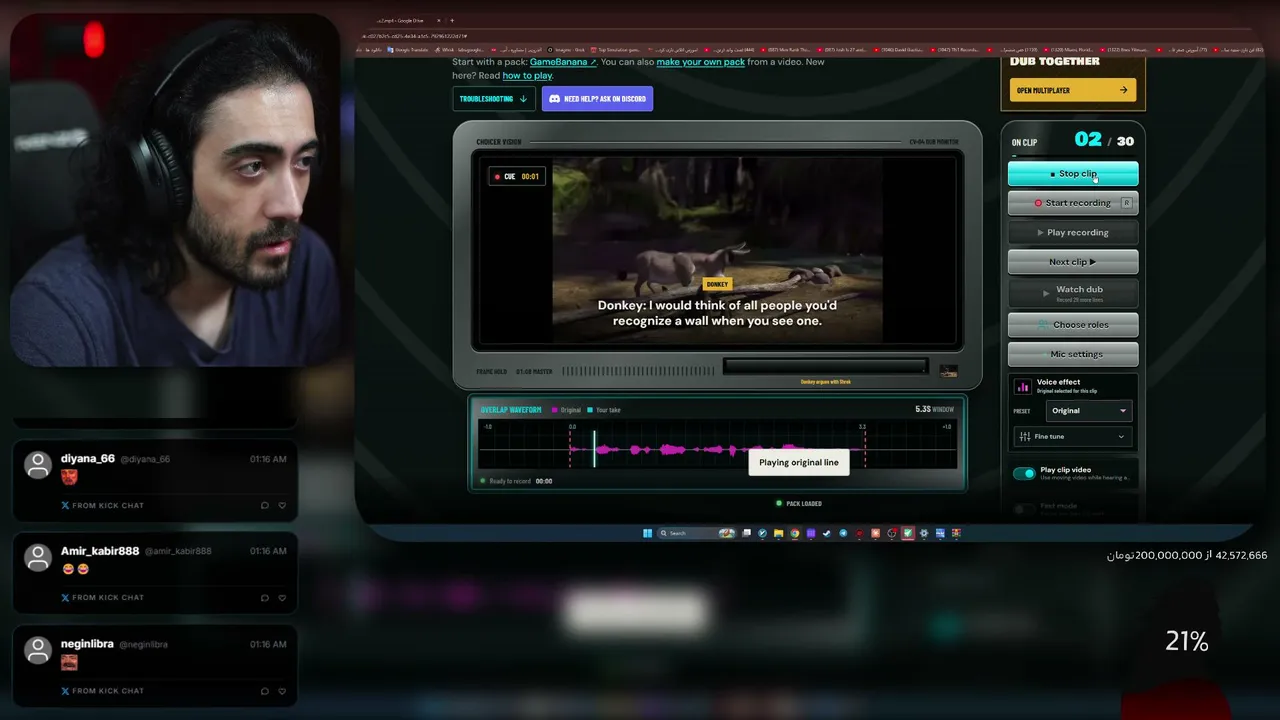
Task: Open Steam from the taskbar
Action: (x=827, y=533)
